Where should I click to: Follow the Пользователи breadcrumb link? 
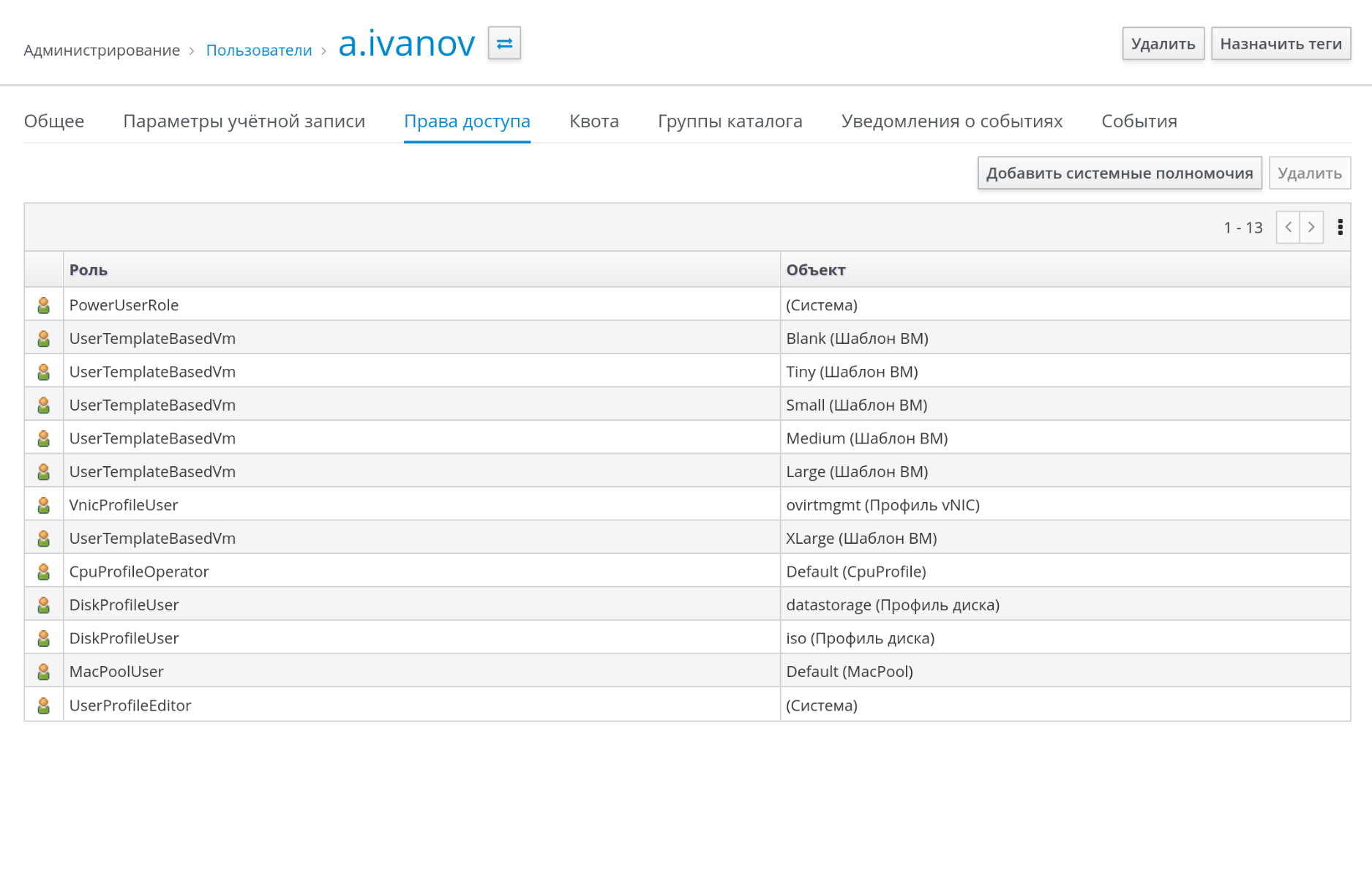click(258, 50)
